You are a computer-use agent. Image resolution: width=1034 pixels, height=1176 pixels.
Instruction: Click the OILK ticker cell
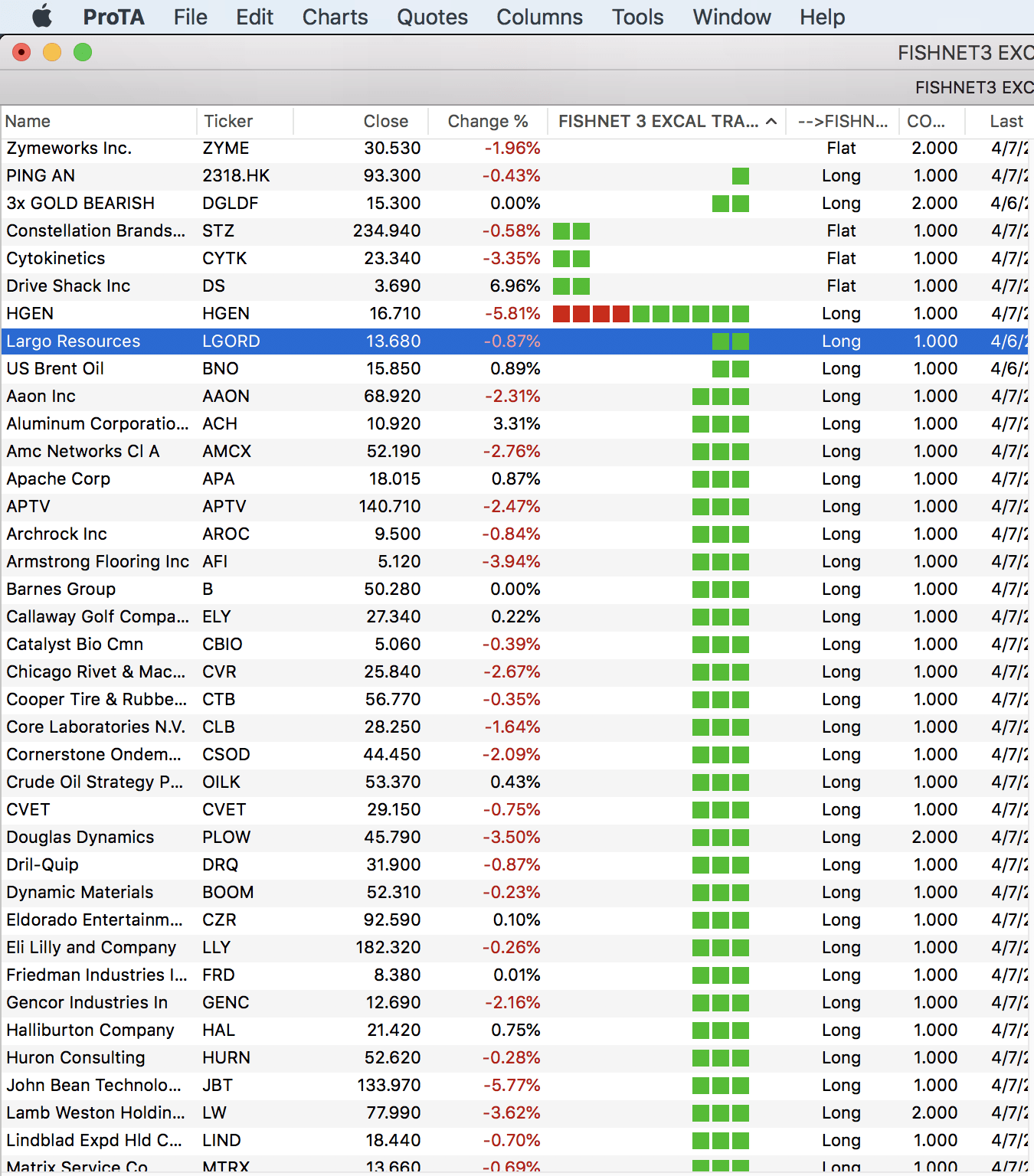tap(221, 782)
